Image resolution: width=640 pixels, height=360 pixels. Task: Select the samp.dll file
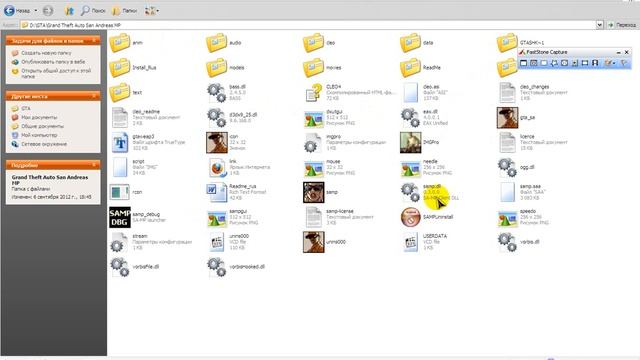[x=410, y=192]
